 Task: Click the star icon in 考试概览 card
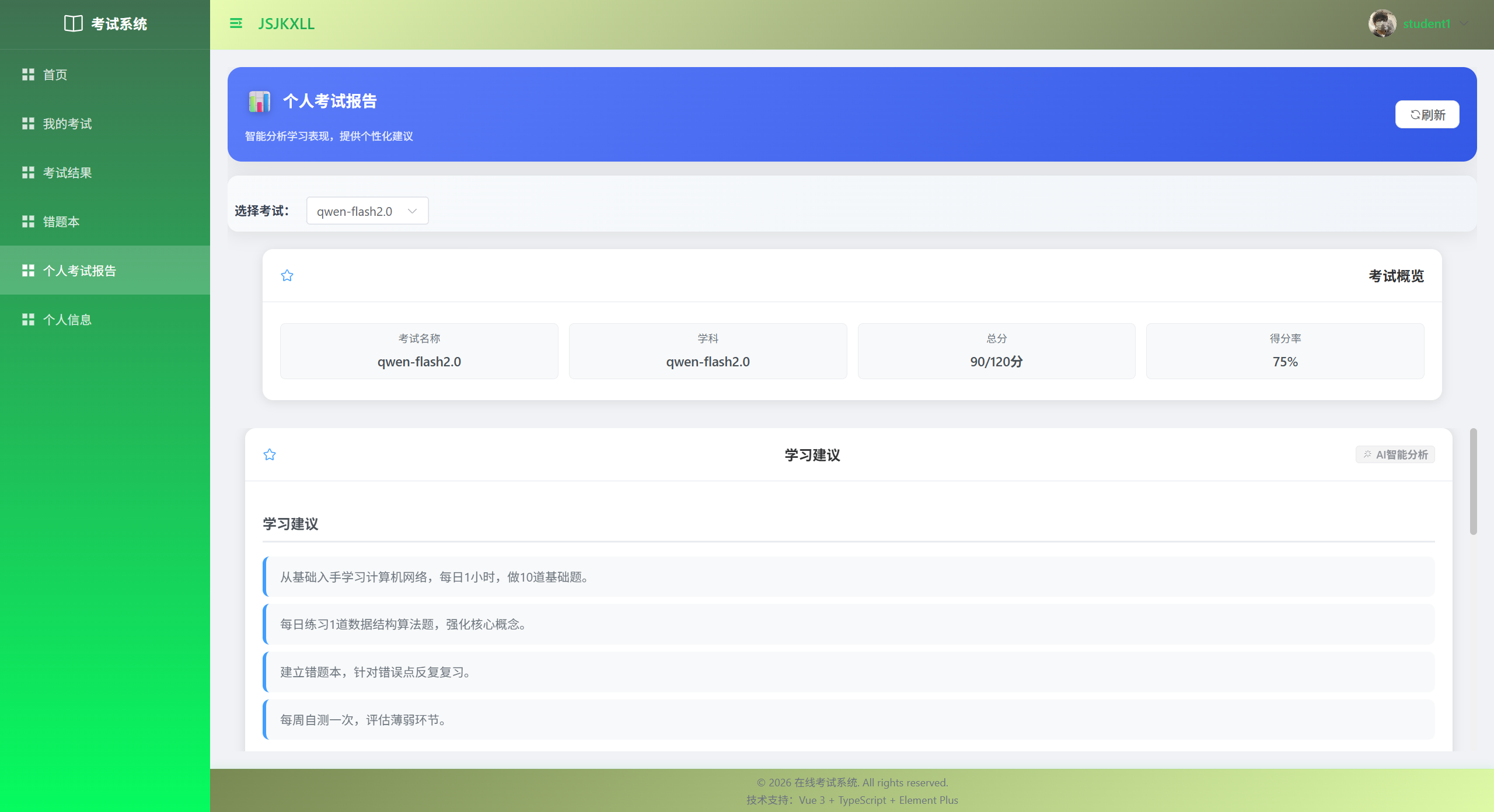(287, 276)
